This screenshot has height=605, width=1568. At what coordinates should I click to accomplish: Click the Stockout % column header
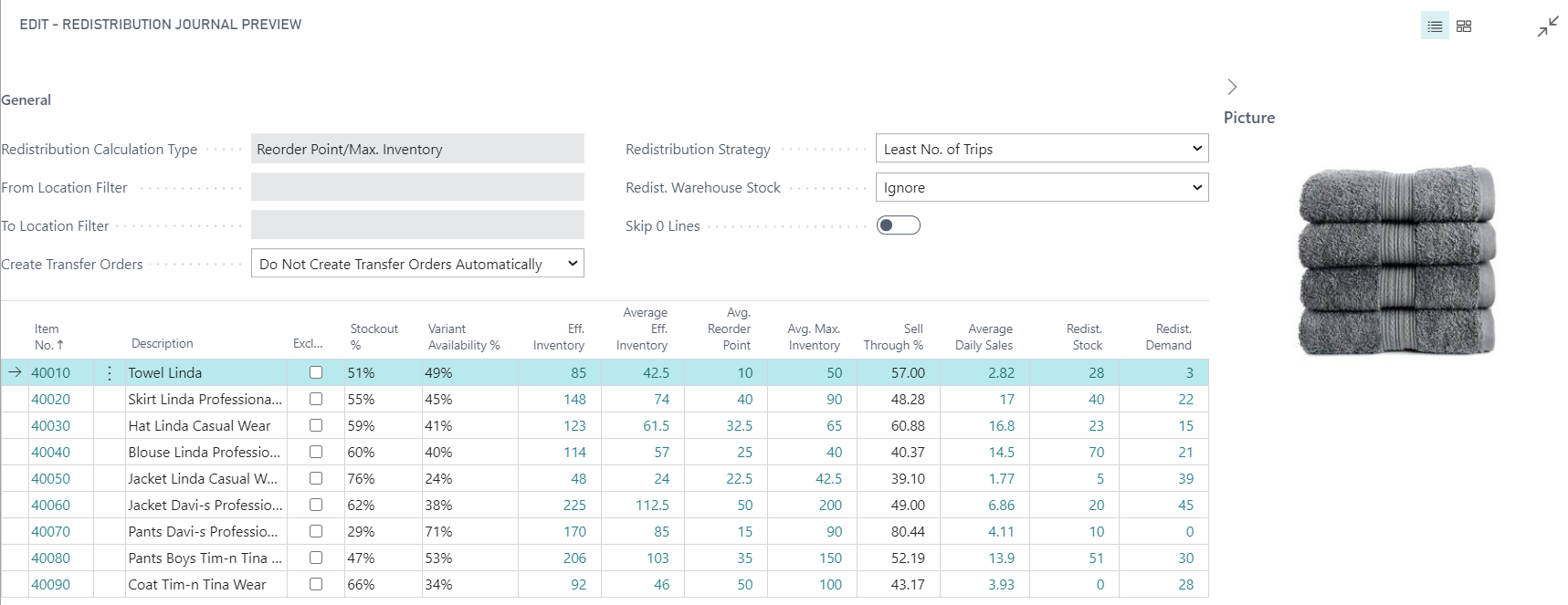(x=374, y=337)
